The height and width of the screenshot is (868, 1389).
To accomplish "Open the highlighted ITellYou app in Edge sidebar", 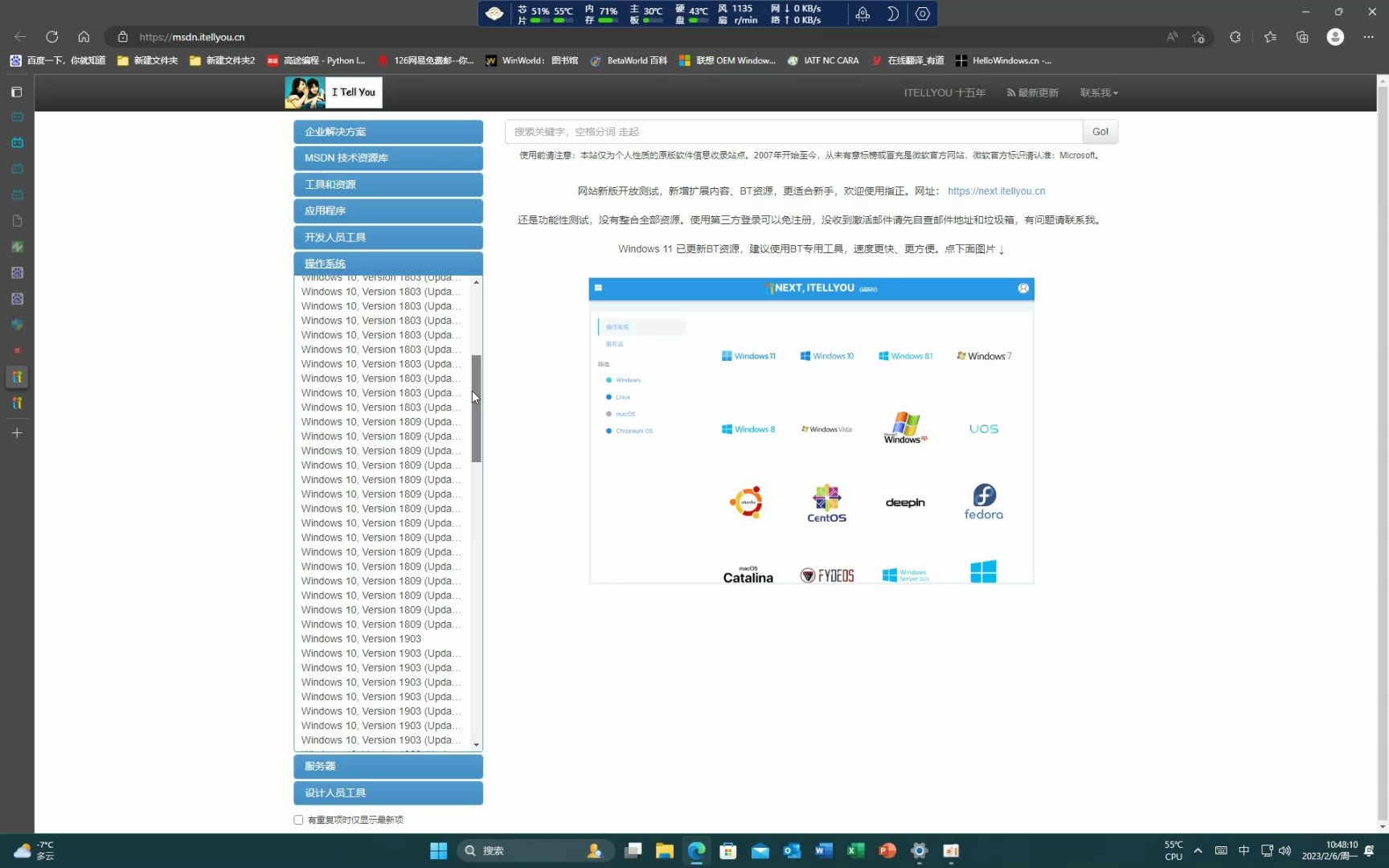I will point(16,376).
